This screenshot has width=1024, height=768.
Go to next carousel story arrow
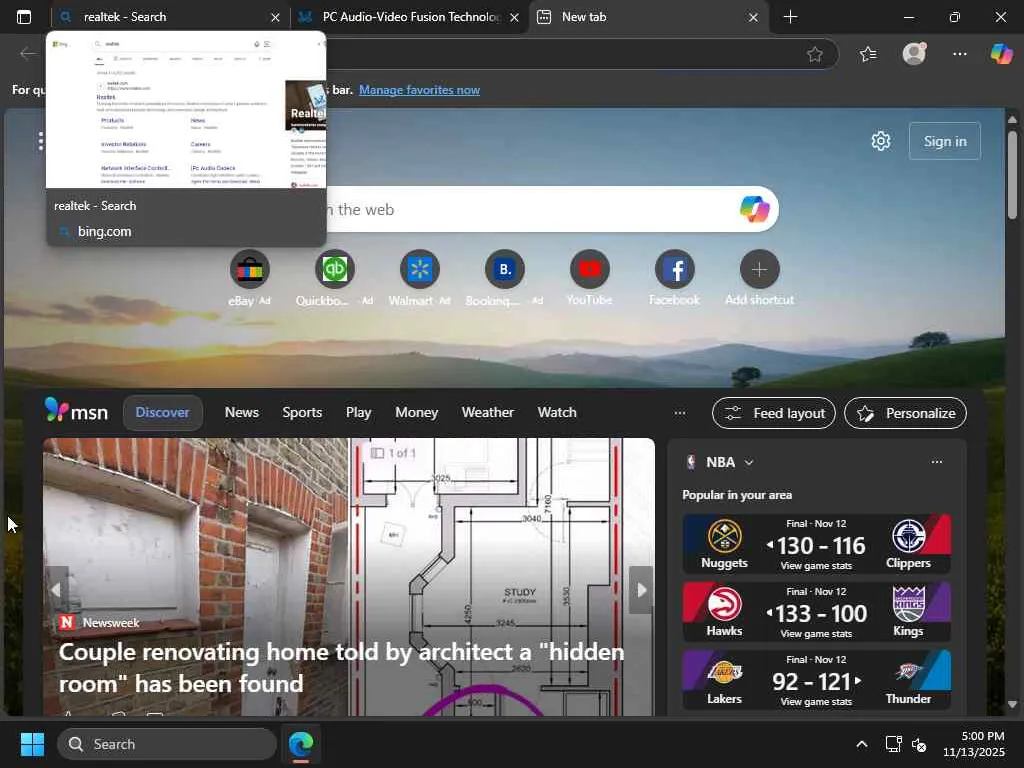(x=641, y=590)
